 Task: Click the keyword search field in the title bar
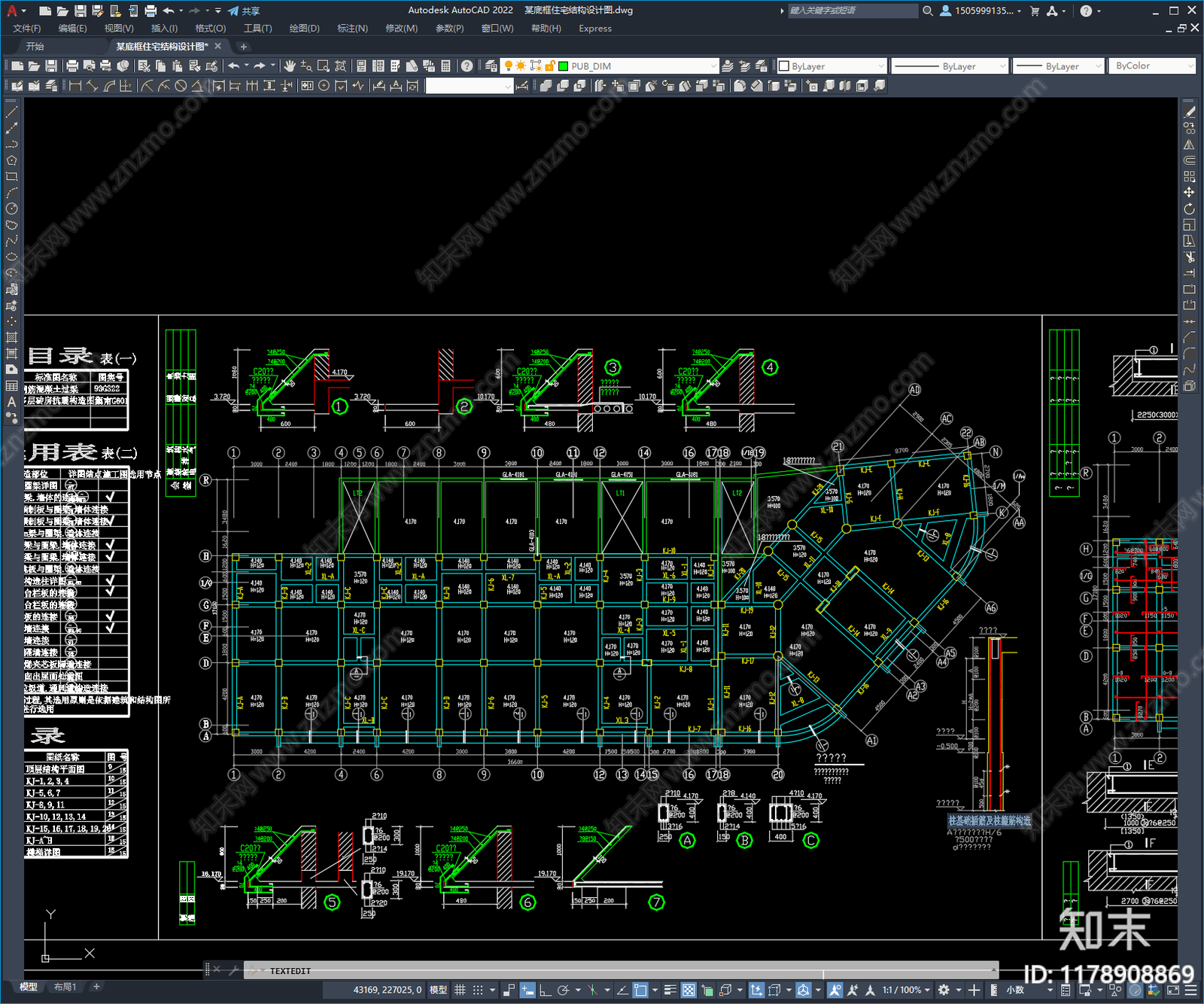[x=853, y=11]
